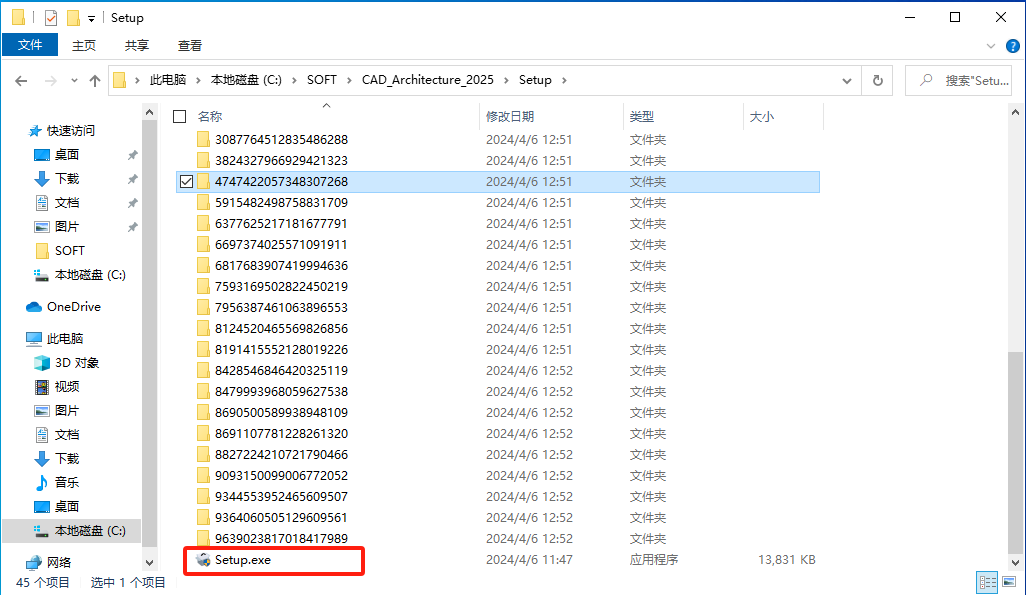The image size is (1026, 595).
Task: Select folder 8428546846420325119
Action: point(281,370)
